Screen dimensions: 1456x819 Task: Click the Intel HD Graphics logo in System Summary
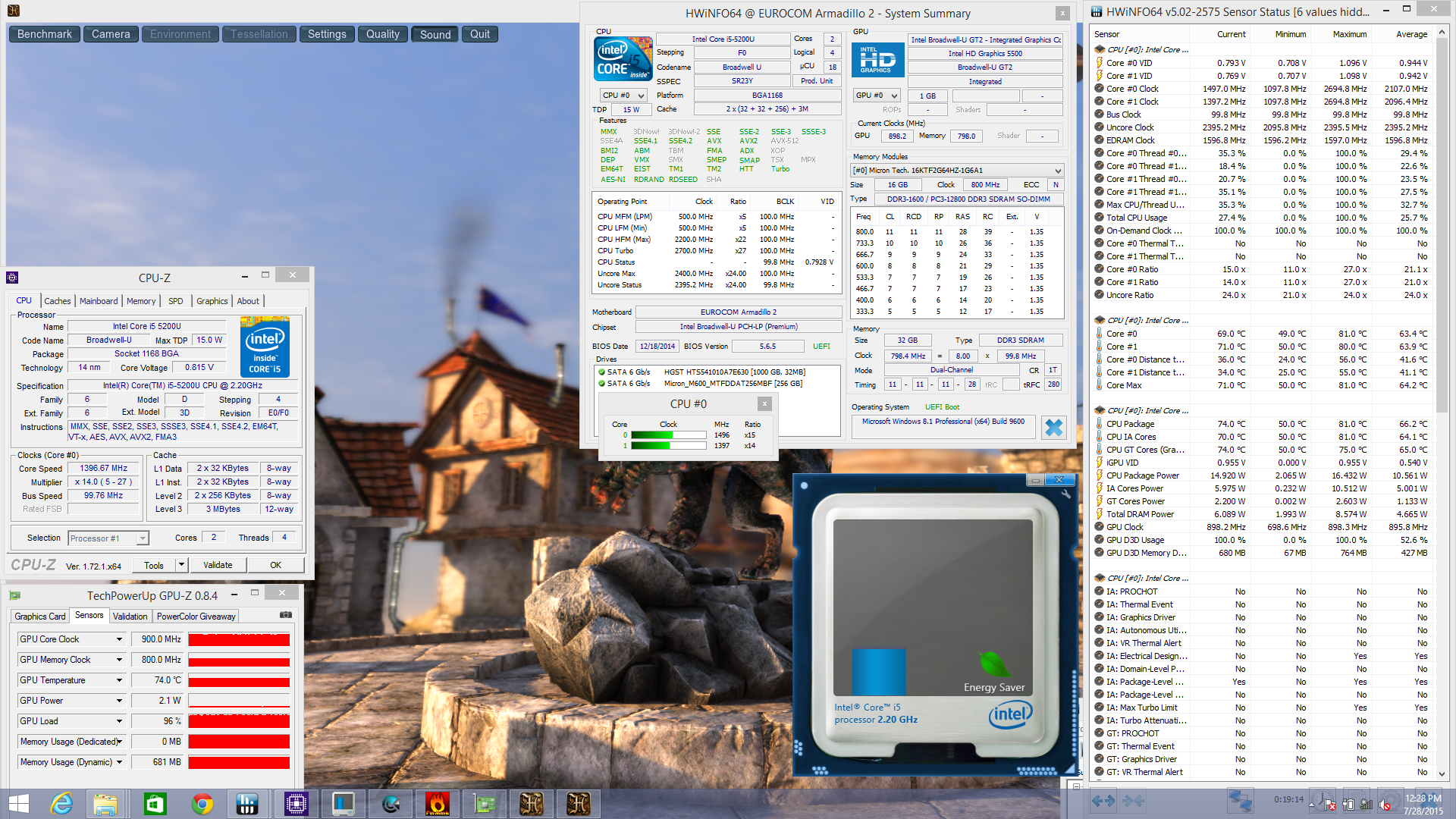pos(877,60)
